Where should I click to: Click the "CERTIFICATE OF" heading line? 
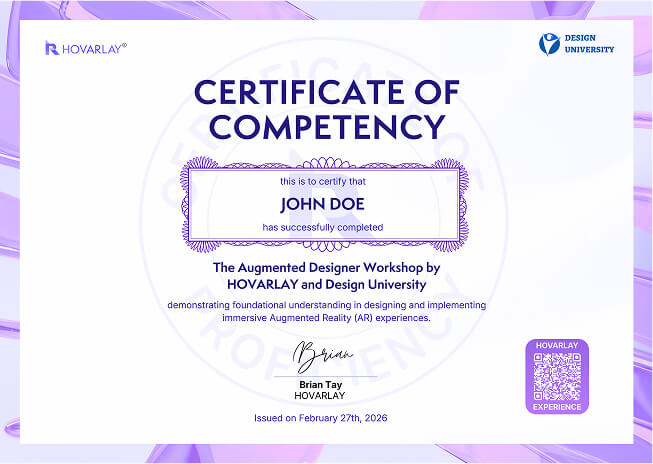point(326,93)
